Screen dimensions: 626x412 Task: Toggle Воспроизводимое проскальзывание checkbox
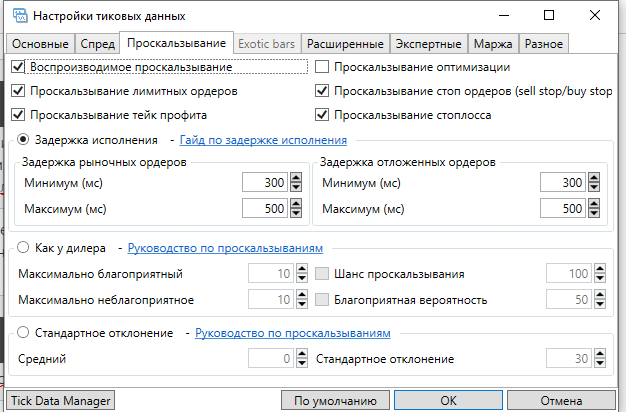point(18,67)
